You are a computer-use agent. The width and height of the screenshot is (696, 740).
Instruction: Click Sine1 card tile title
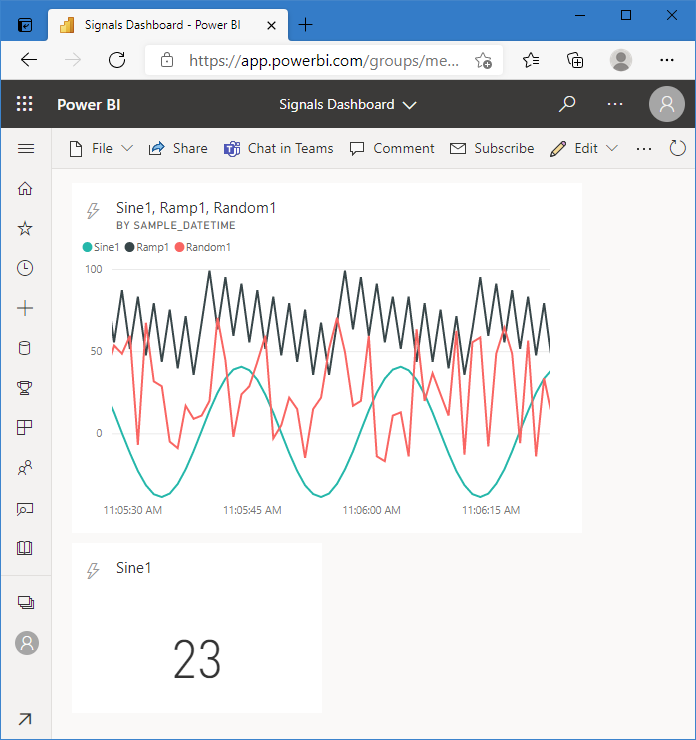[x=134, y=568]
